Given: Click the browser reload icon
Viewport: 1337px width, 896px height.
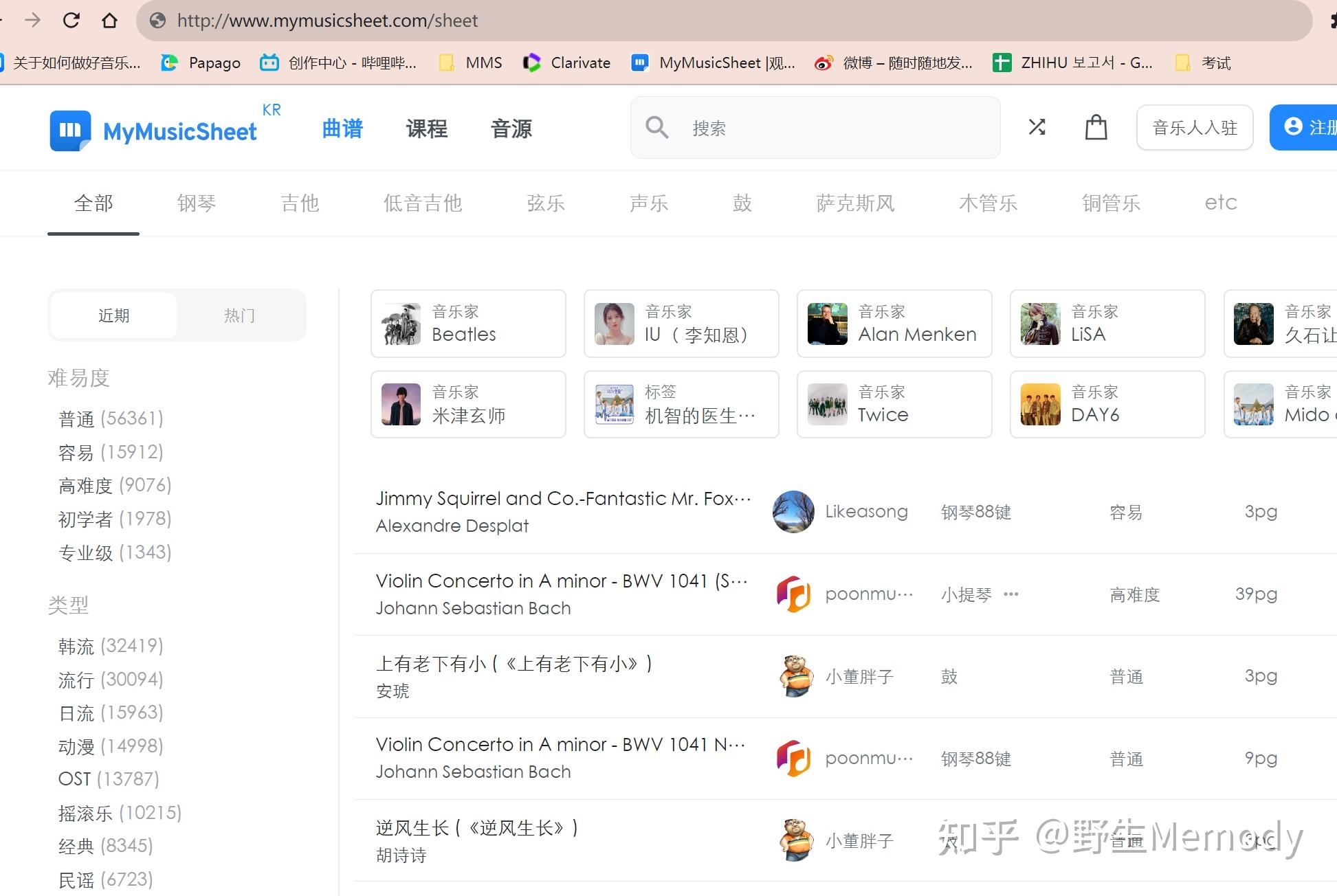Looking at the screenshot, I should (71, 20).
